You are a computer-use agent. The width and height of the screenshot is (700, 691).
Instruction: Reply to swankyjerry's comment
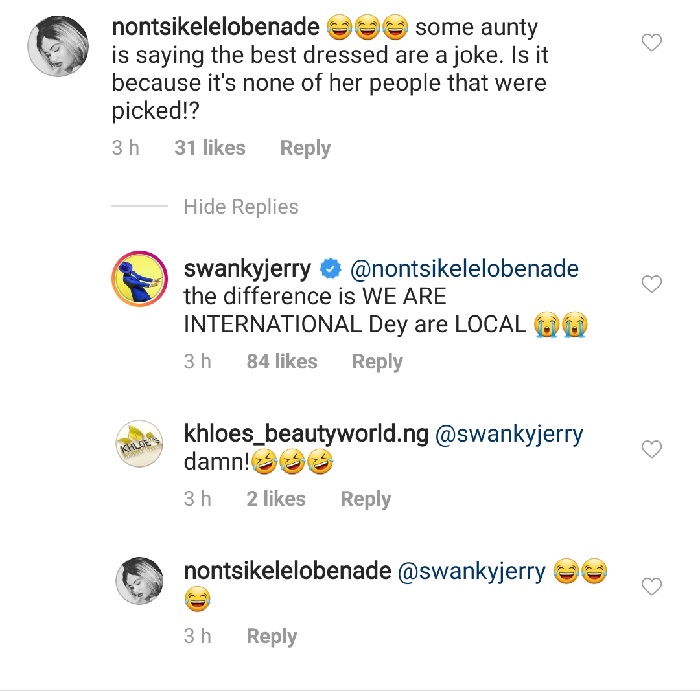pyautogui.click(x=377, y=362)
